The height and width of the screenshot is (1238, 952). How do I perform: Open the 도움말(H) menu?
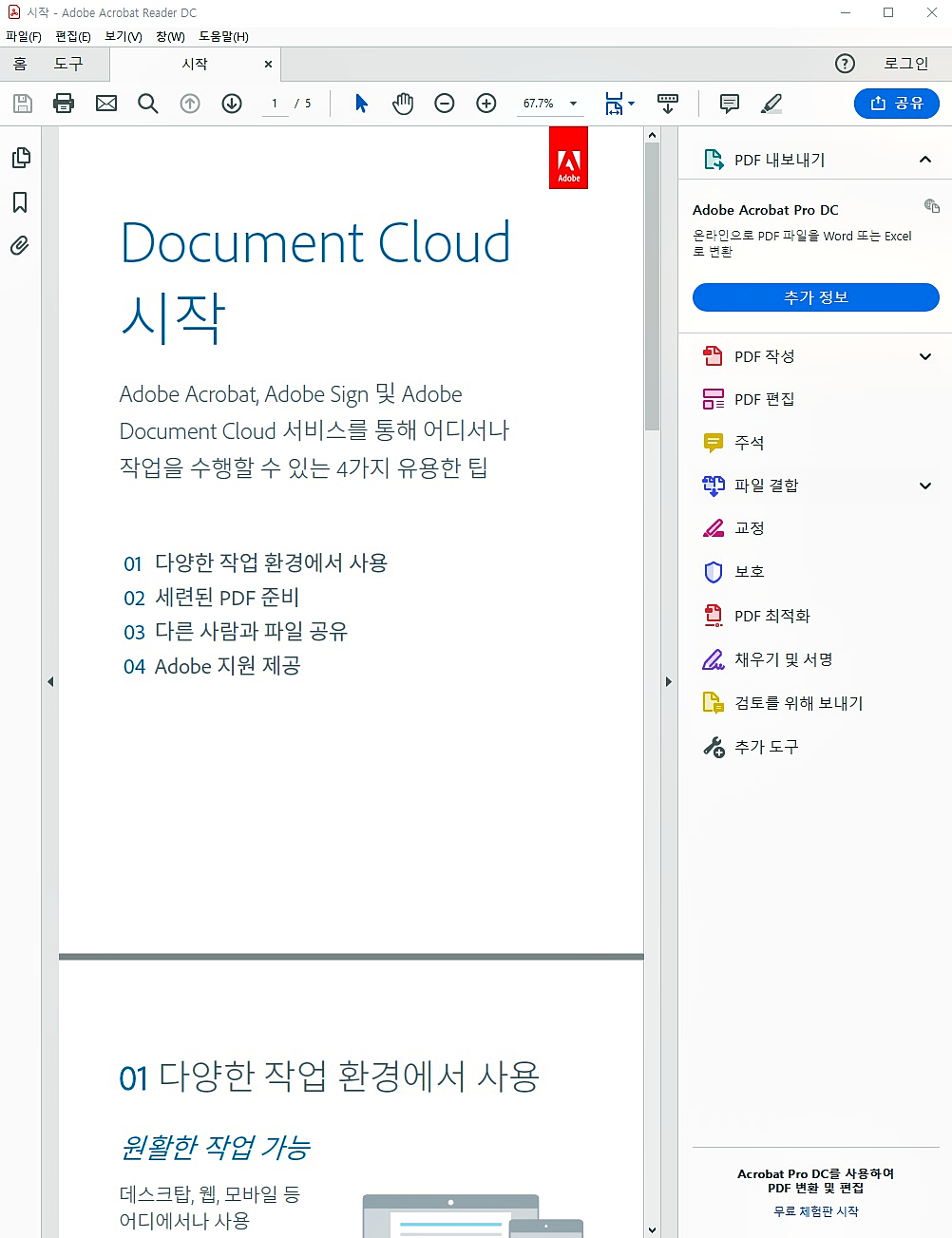tap(224, 36)
